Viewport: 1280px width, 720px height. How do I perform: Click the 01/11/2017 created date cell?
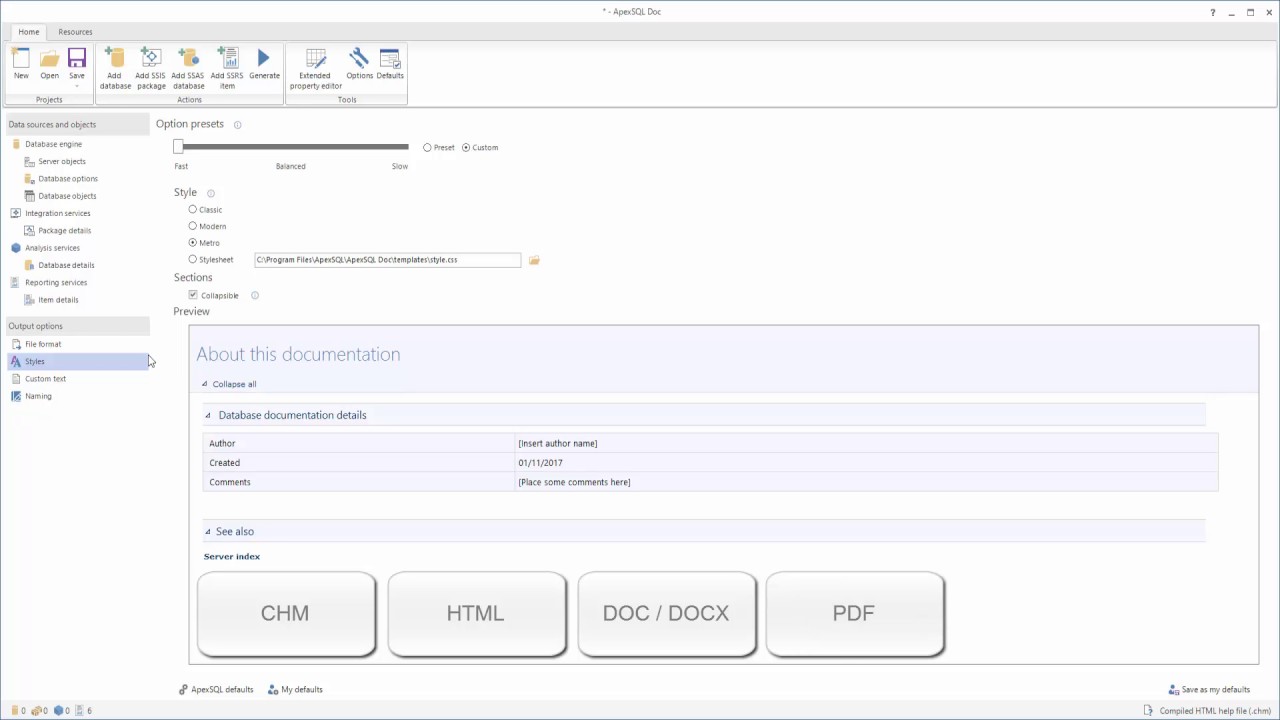[x=866, y=463]
